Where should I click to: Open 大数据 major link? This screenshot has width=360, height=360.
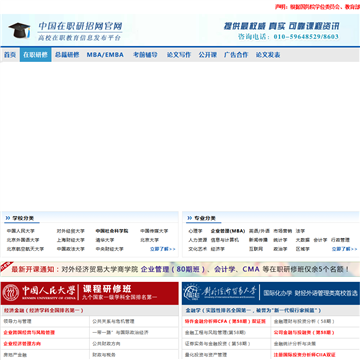tap(303, 240)
